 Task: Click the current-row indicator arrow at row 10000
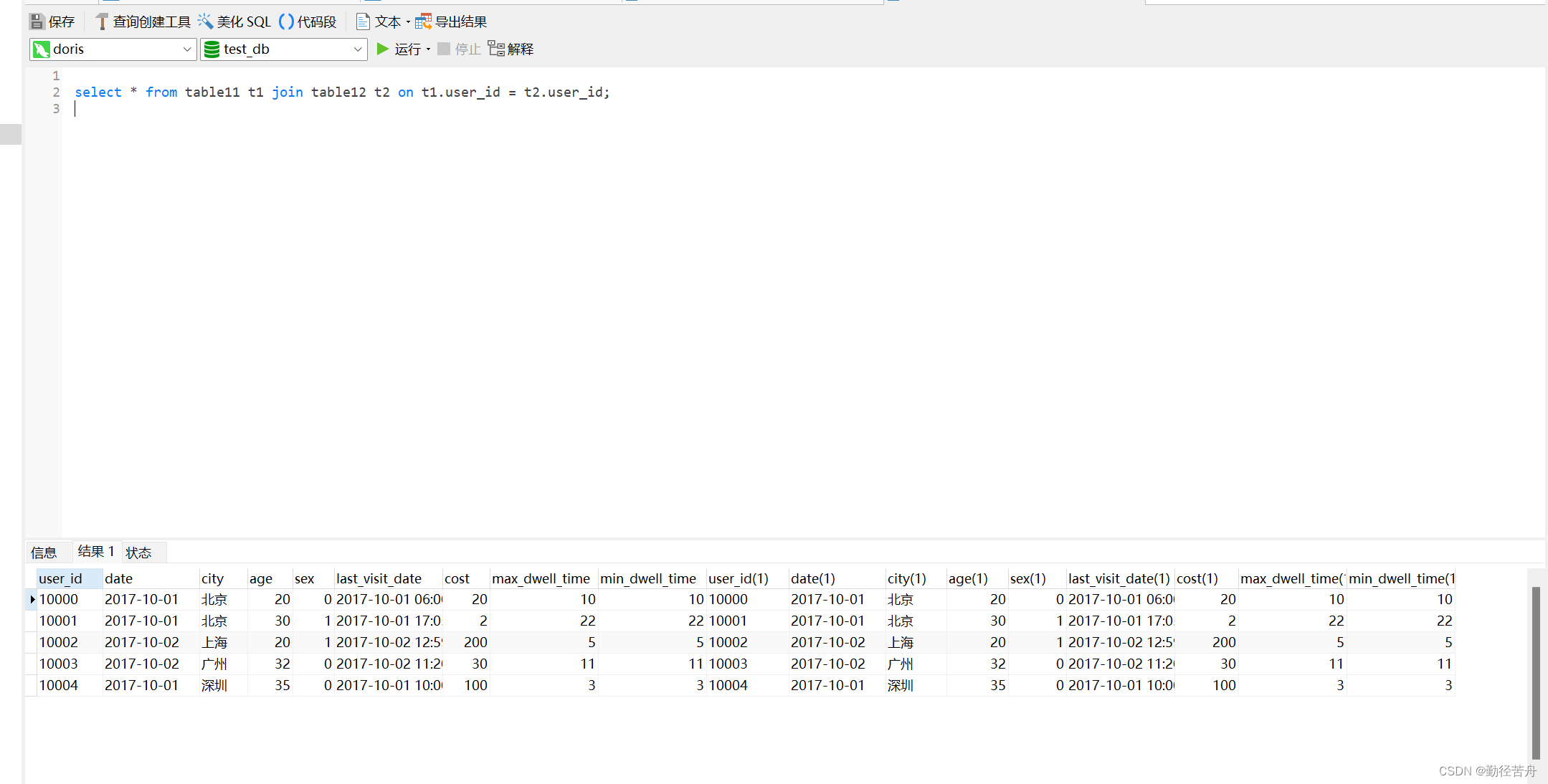pos(32,599)
